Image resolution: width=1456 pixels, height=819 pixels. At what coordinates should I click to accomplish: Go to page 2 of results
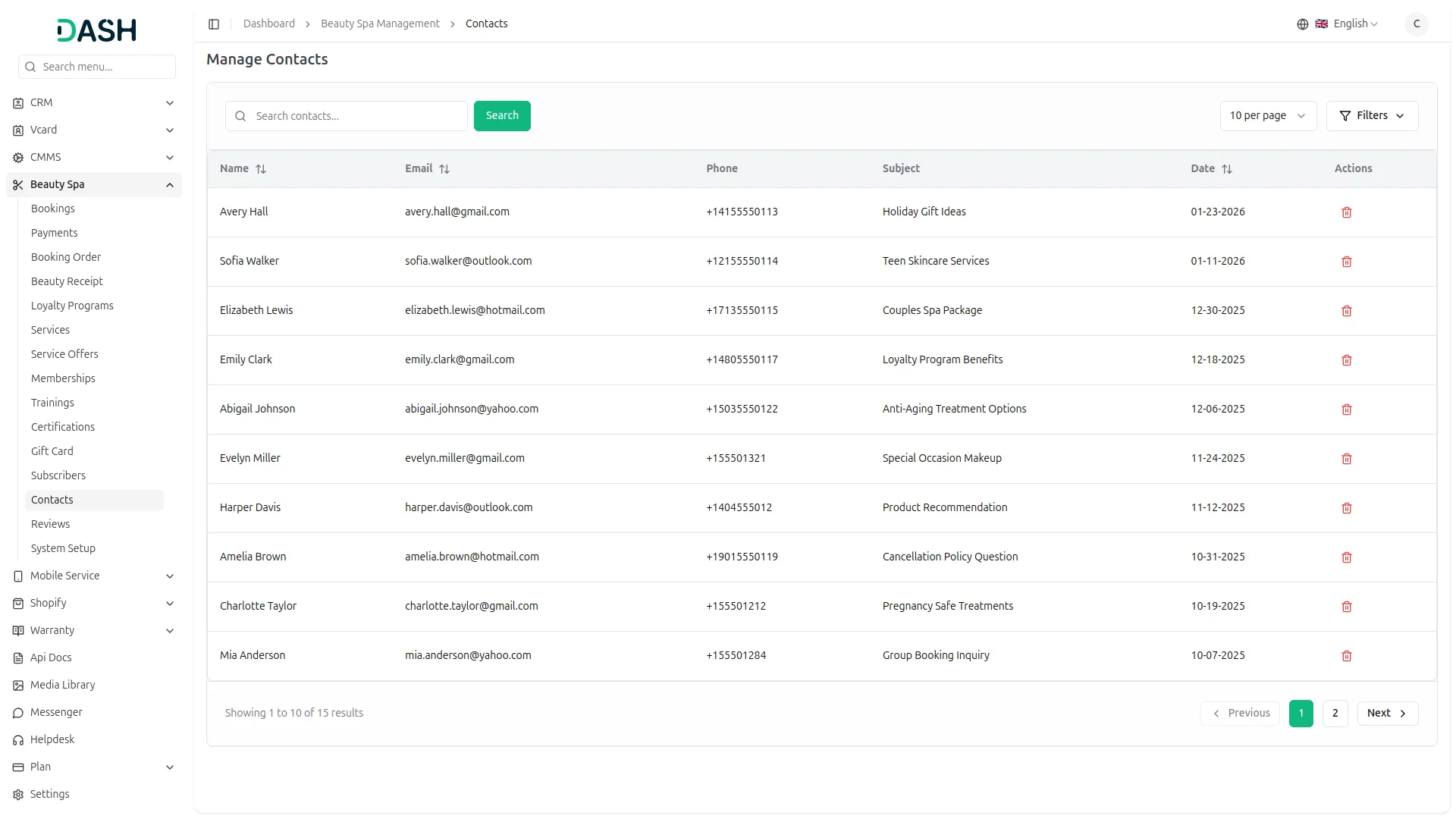(x=1335, y=713)
